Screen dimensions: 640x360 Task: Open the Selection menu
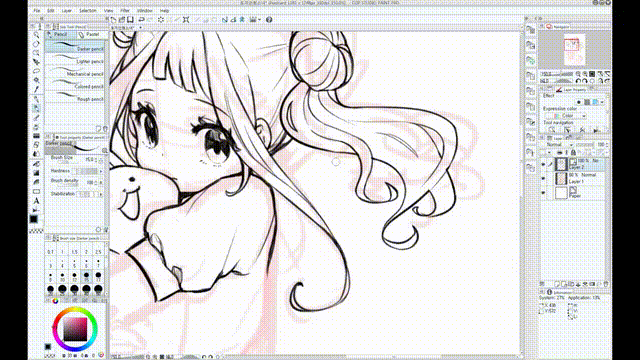(x=87, y=11)
